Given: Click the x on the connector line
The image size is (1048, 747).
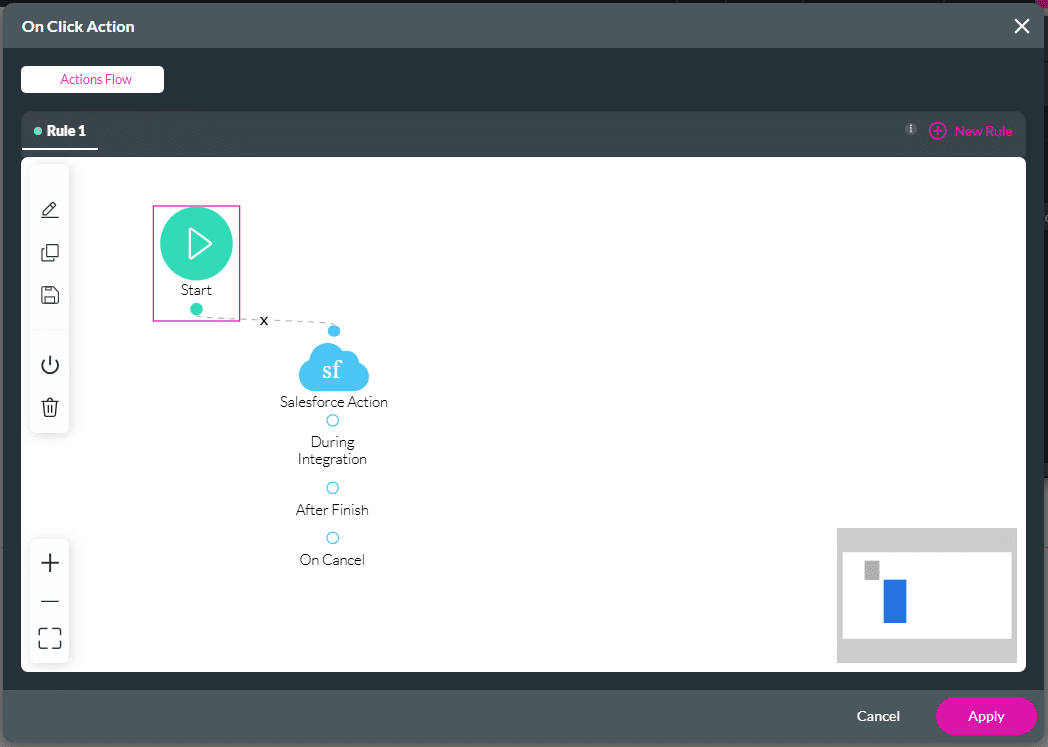Looking at the screenshot, I should pyautogui.click(x=264, y=321).
